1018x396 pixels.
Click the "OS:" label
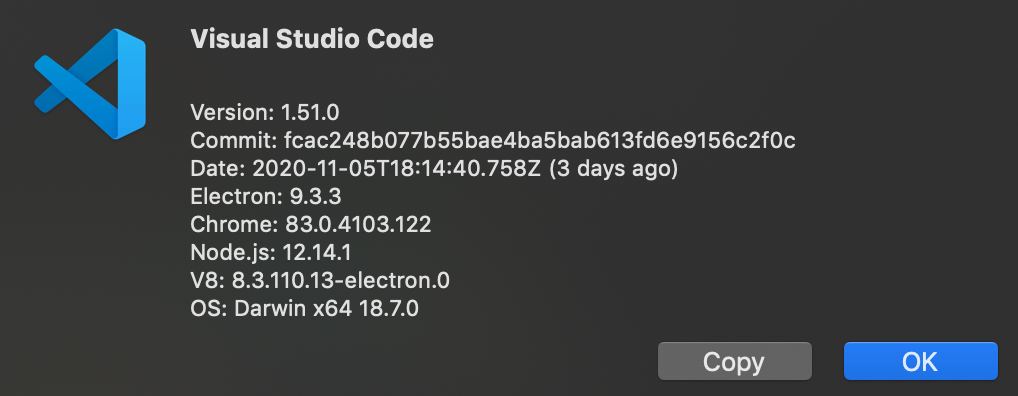coord(208,308)
